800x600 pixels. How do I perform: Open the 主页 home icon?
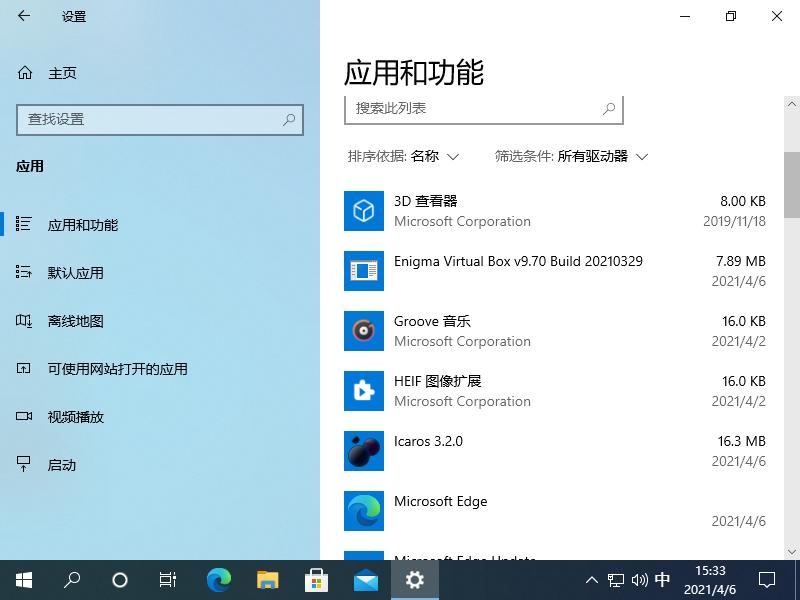pos(24,73)
